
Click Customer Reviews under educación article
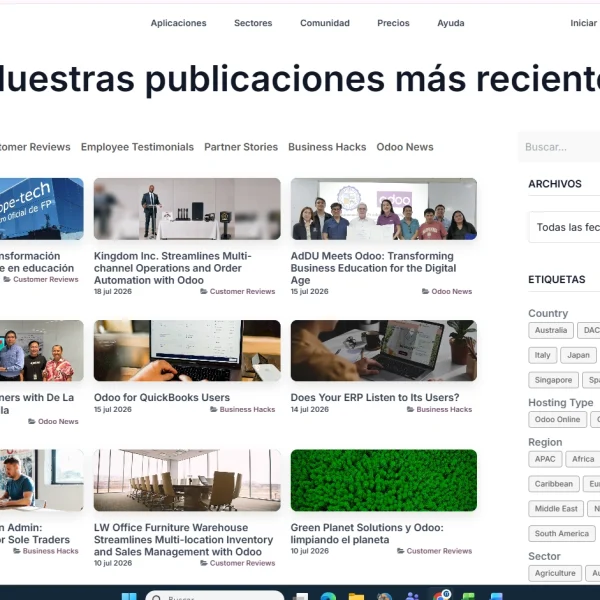tap(46, 279)
